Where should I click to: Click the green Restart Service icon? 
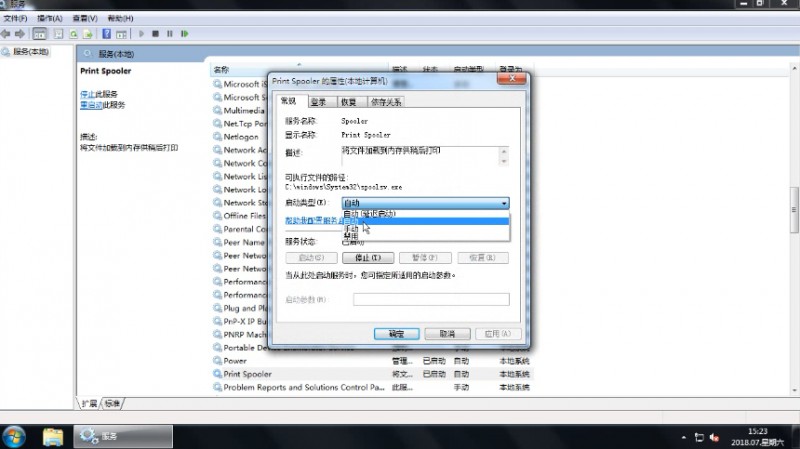(185, 34)
